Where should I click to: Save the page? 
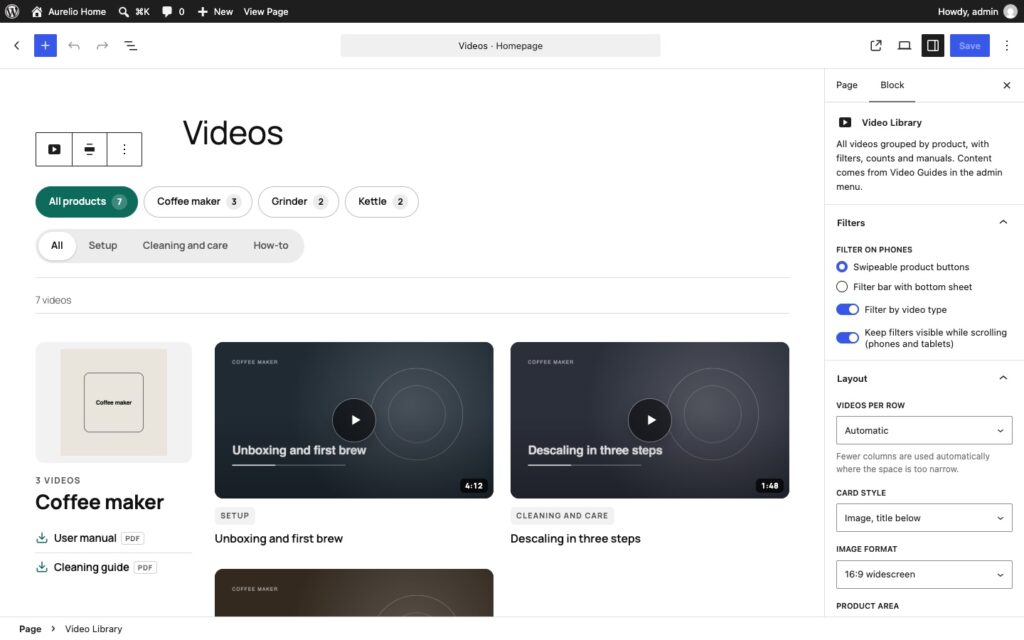click(969, 46)
